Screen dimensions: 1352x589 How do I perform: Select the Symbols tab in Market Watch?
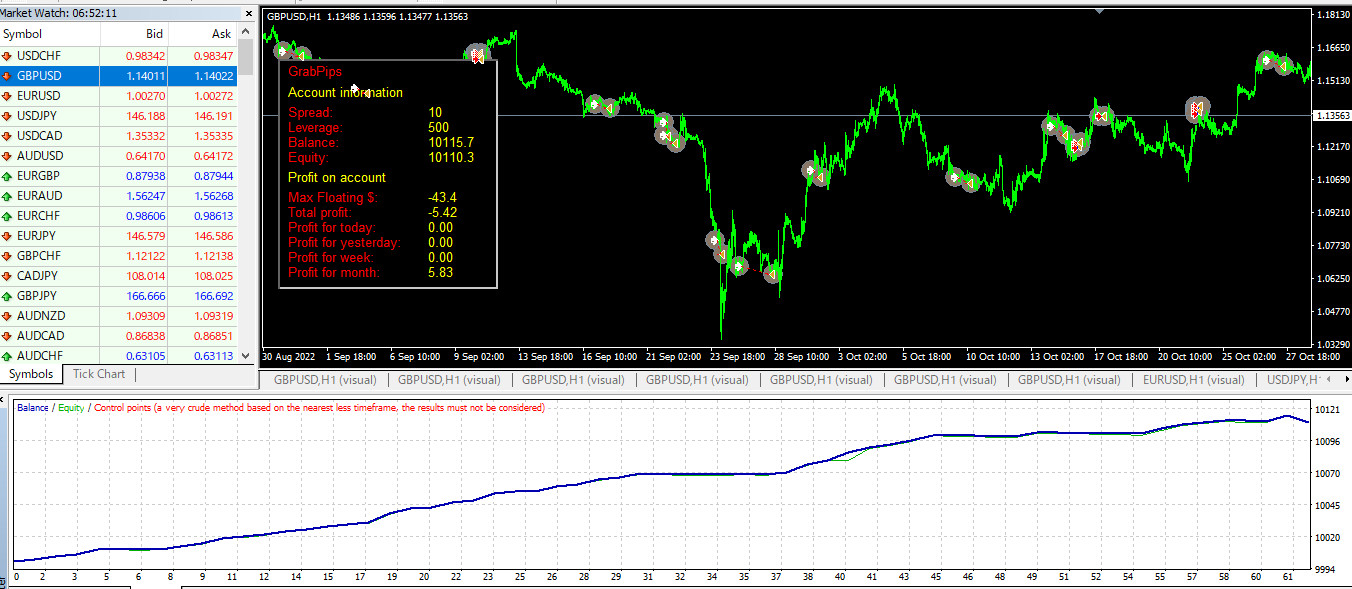(x=30, y=374)
